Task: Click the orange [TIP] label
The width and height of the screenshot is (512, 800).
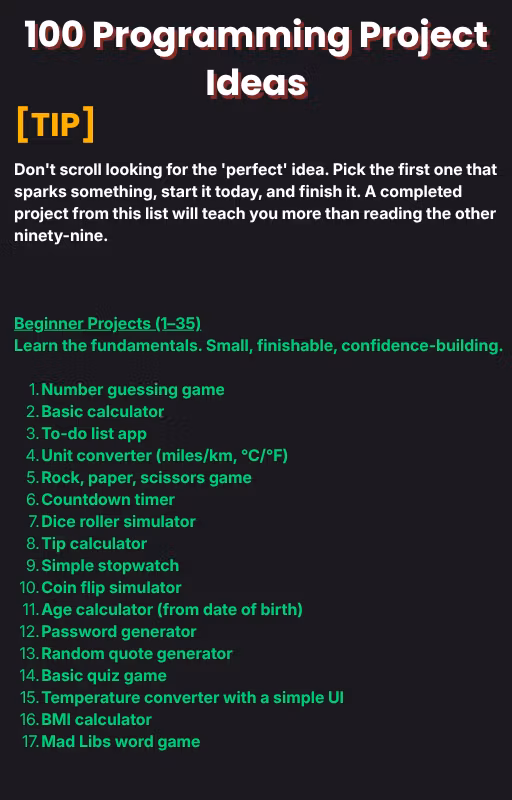Action: click(x=55, y=124)
